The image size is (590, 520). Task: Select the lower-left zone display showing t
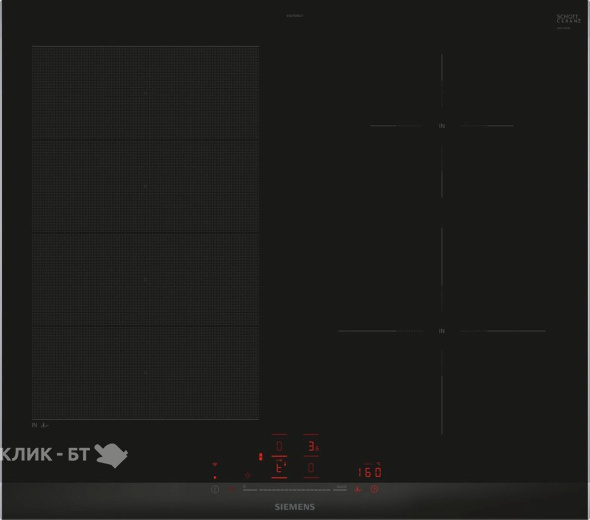[279, 468]
